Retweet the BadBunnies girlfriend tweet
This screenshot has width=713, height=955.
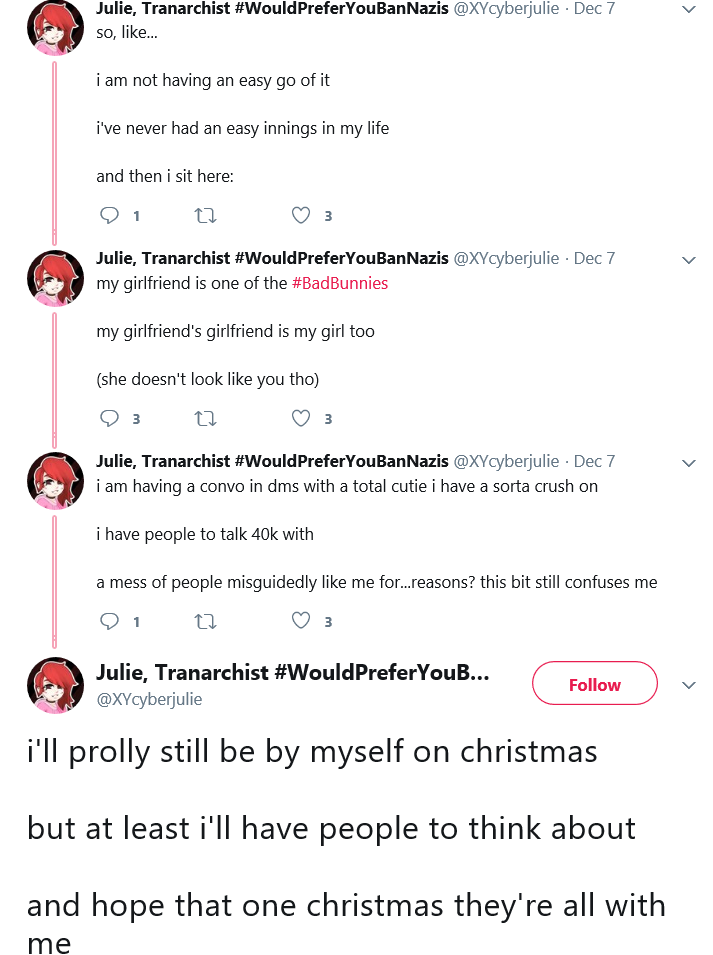point(205,418)
